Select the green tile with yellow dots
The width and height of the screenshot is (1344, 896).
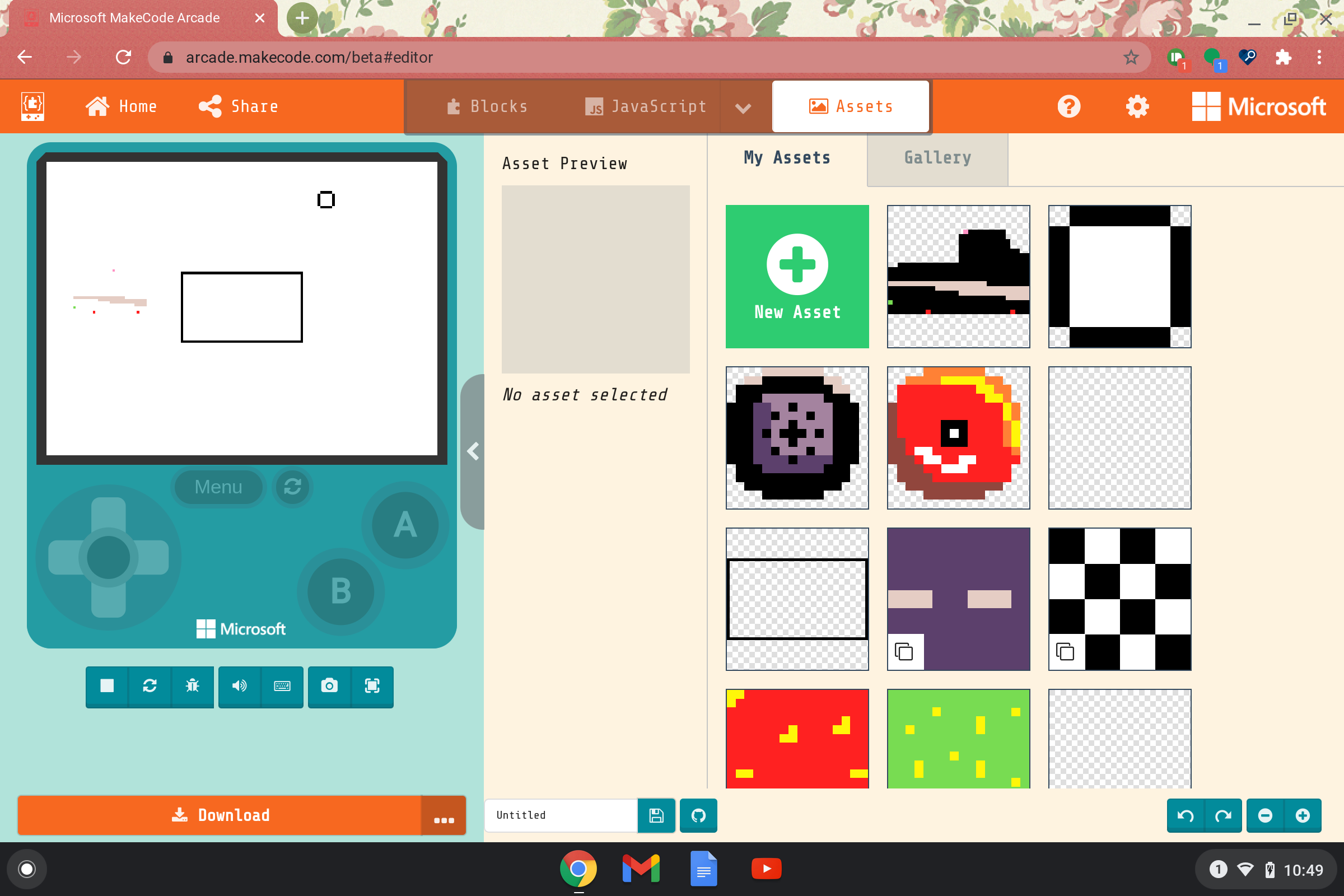click(x=958, y=738)
